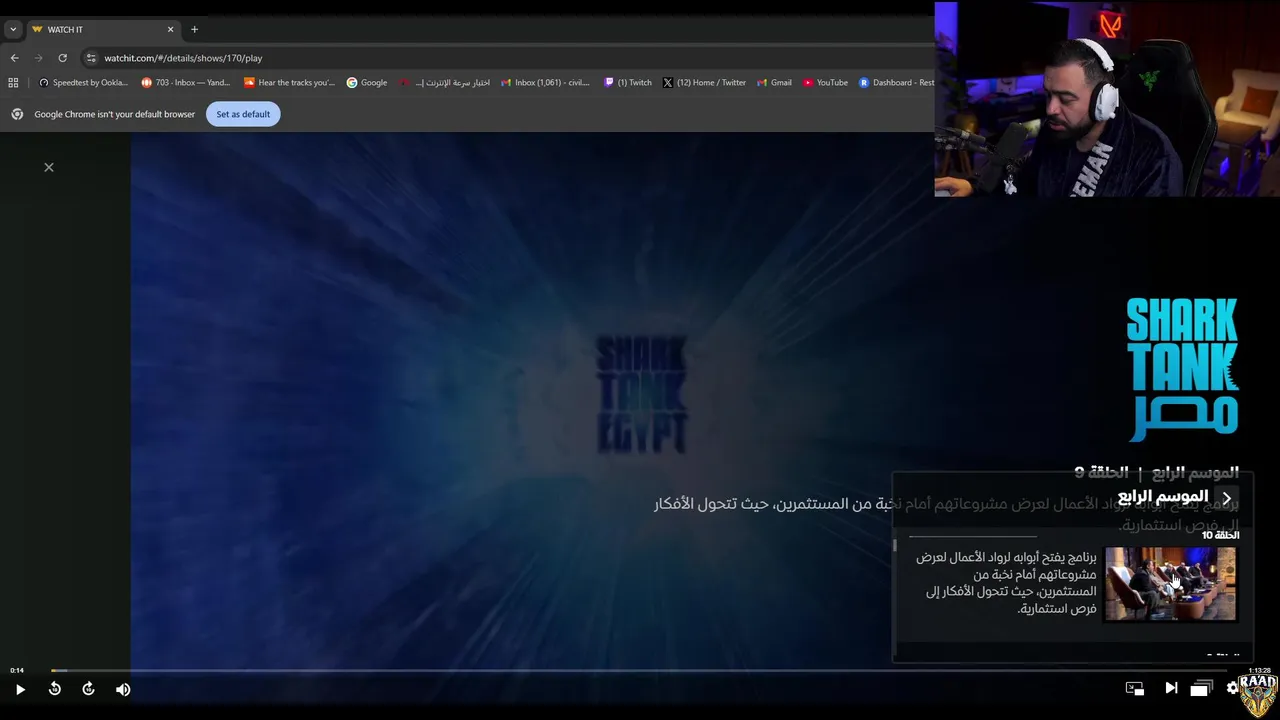Rewind the video with the replay icon
The image size is (1280, 720).
pyautogui.click(x=55, y=689)
